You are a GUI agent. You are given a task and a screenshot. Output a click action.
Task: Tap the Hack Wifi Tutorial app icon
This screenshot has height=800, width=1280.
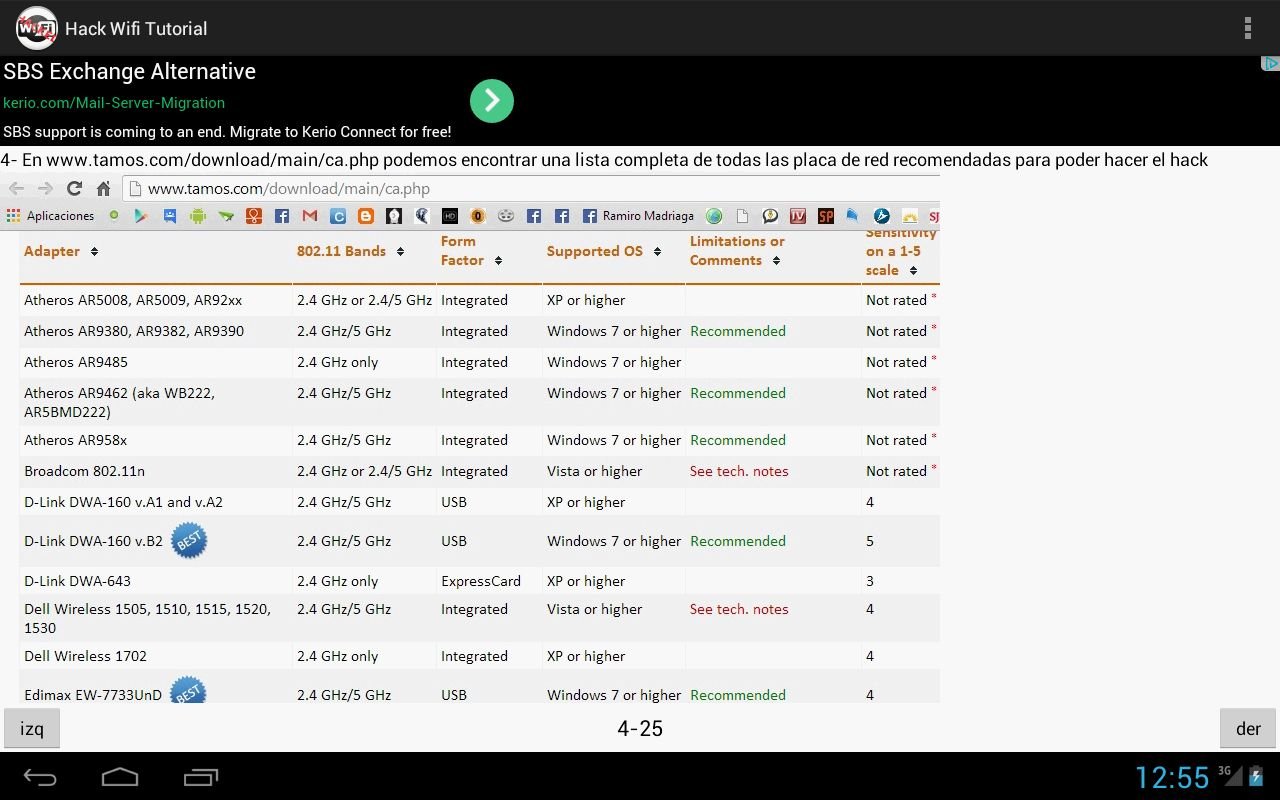tap(36, 28)
